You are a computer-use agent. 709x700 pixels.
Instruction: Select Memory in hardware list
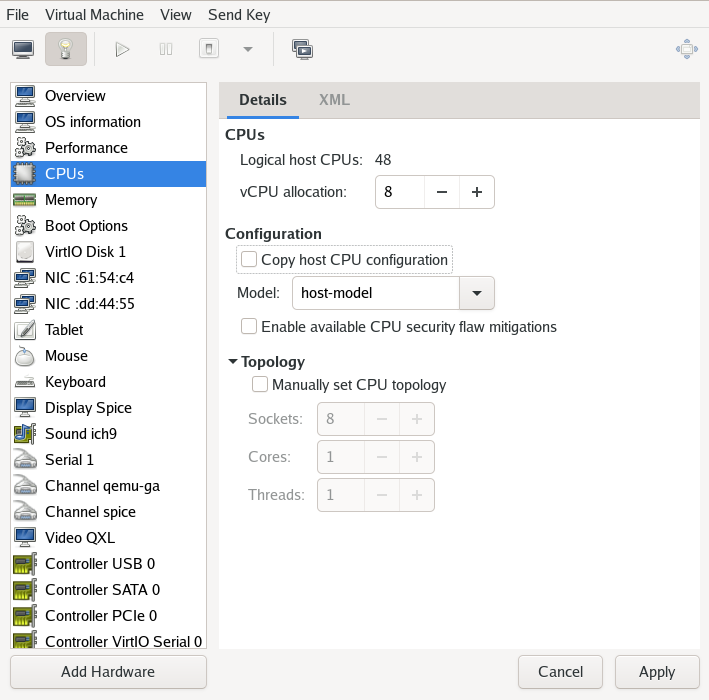point(70,200)
